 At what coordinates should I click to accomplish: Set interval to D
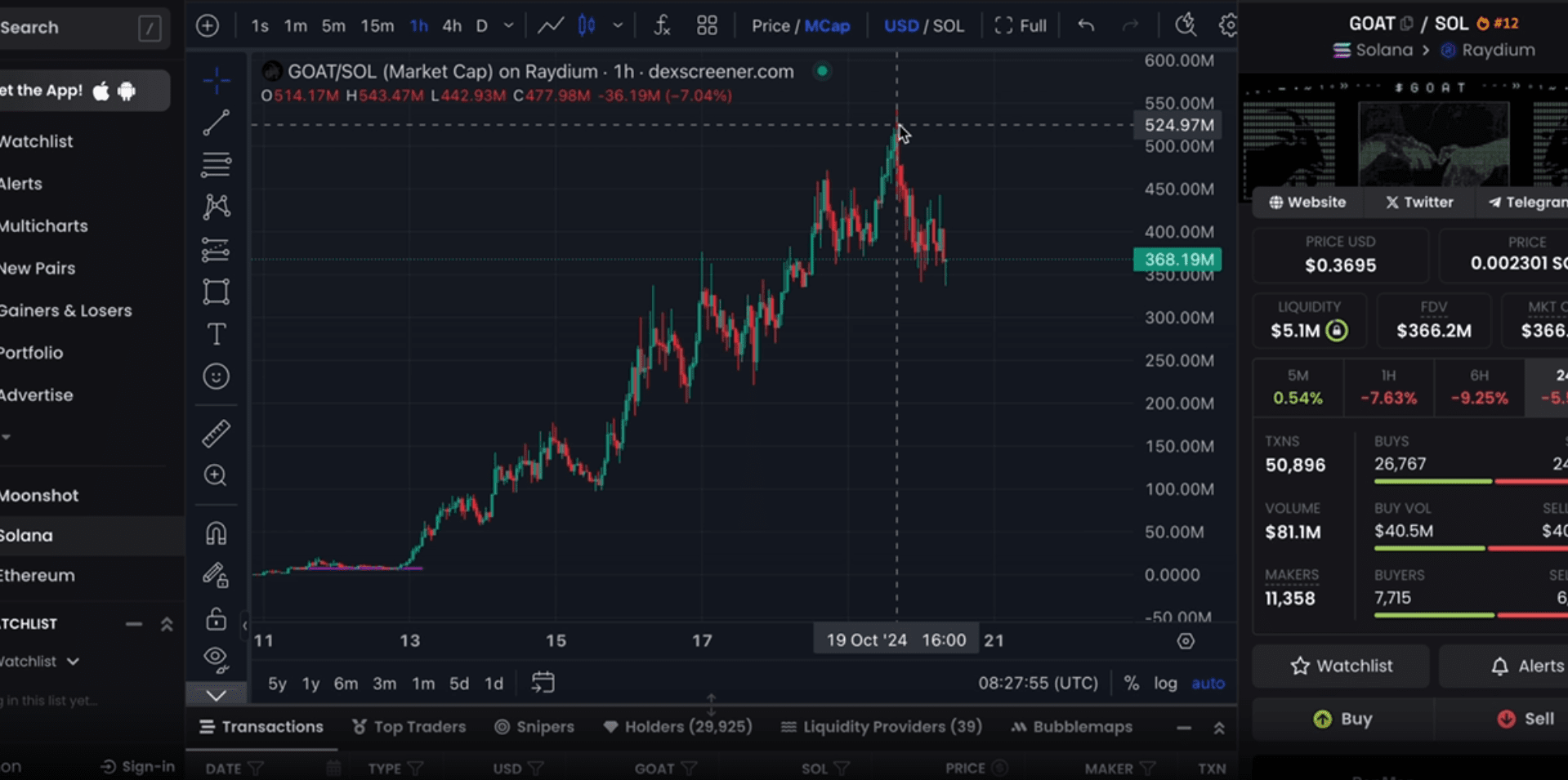[482, 26]
